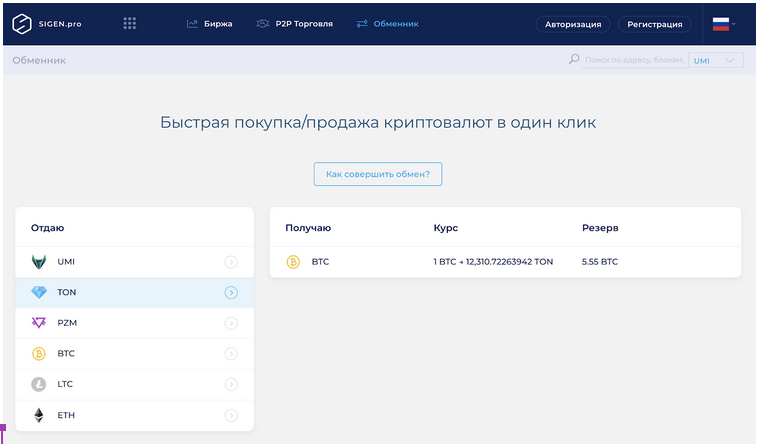758x444 pixels.
Task: Click the PZM coin icon
Action: 39,323
